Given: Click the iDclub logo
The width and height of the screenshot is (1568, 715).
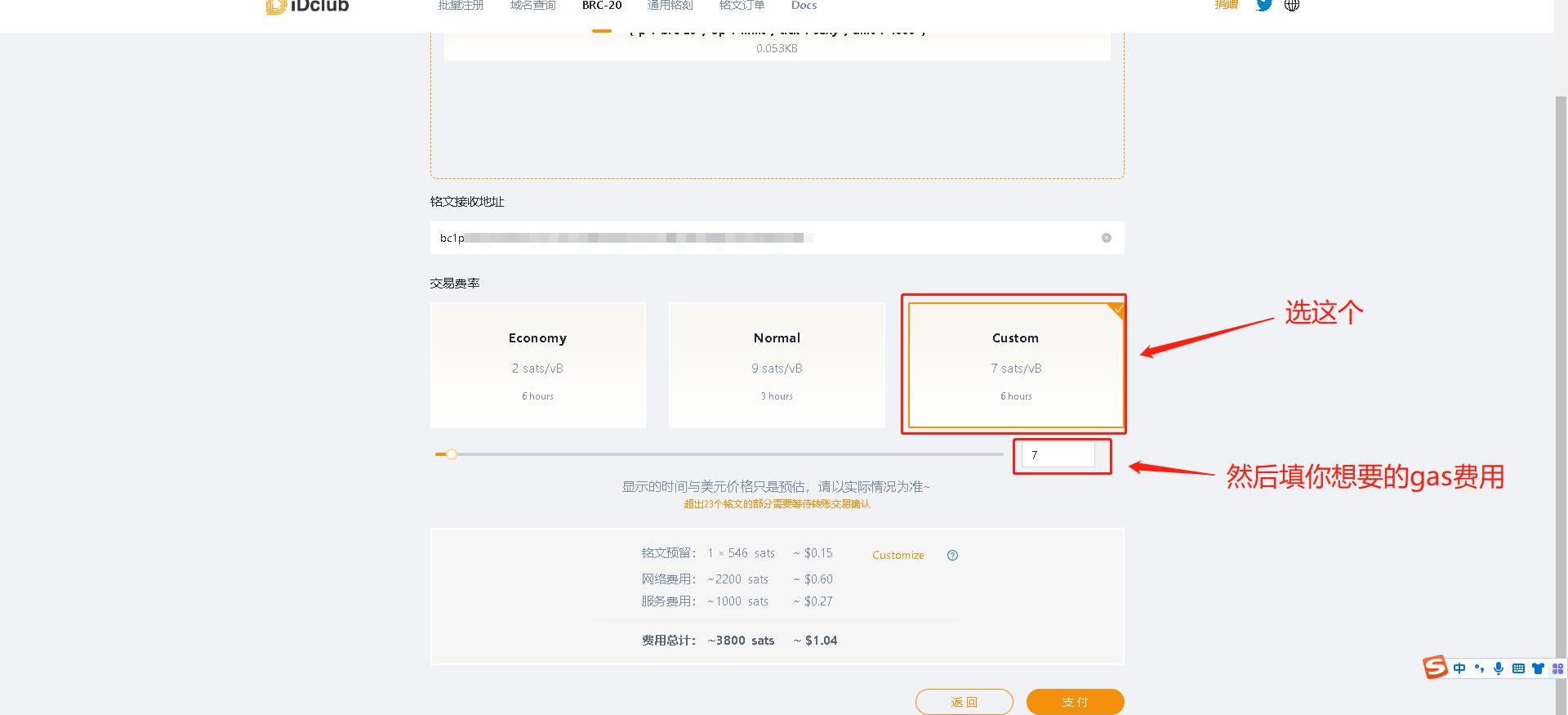Looking at the screenshot, I should (308, 7).
